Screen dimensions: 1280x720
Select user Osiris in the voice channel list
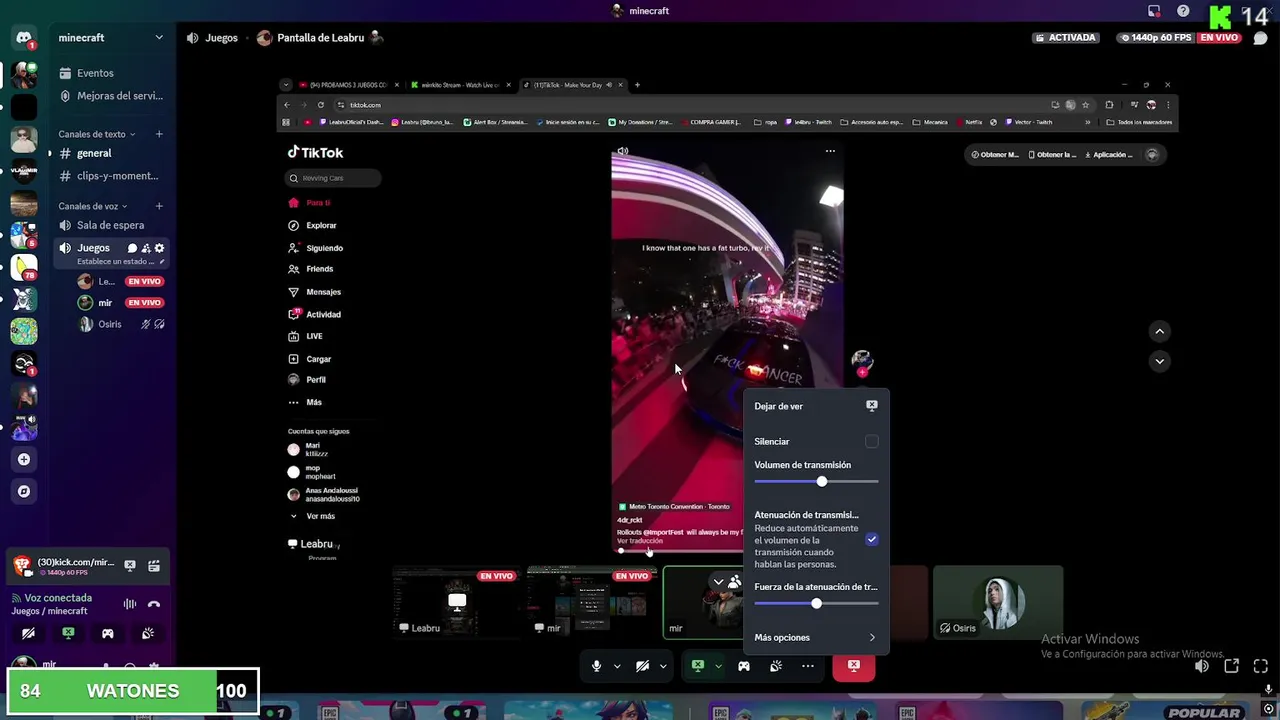pyautogui.click(x=120, y=324)
